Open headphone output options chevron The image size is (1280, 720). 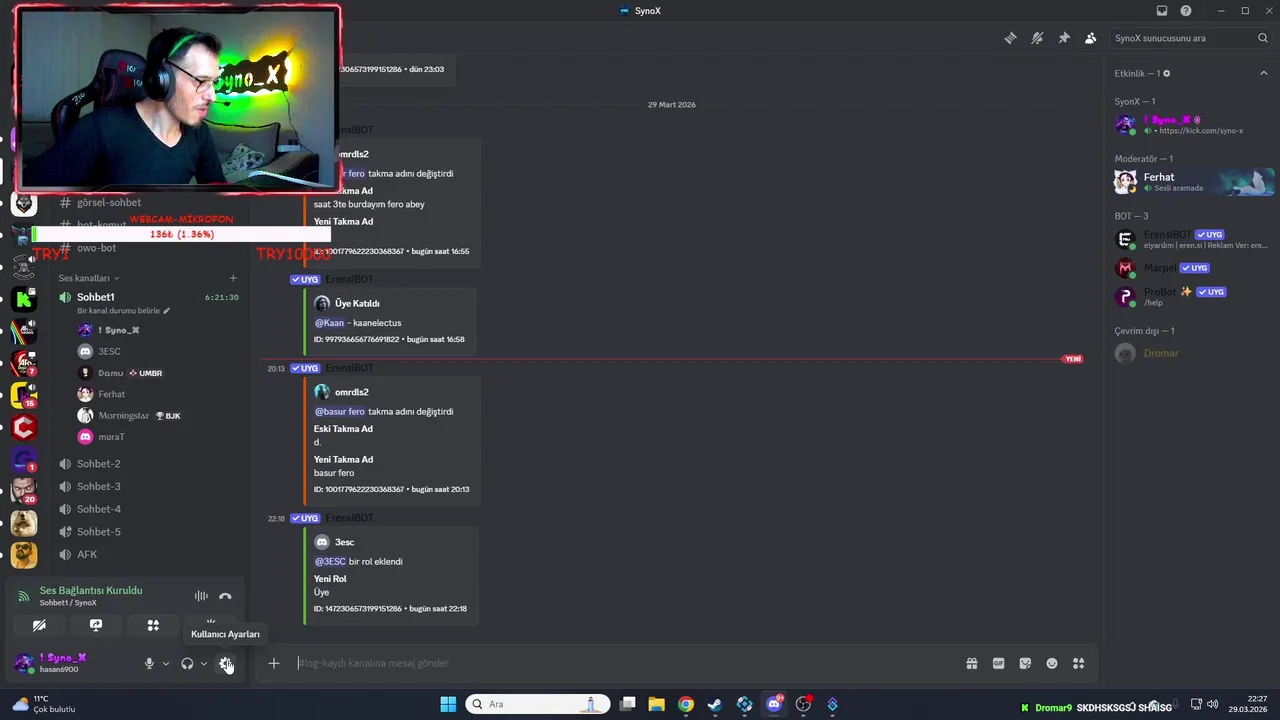(204, 664)
